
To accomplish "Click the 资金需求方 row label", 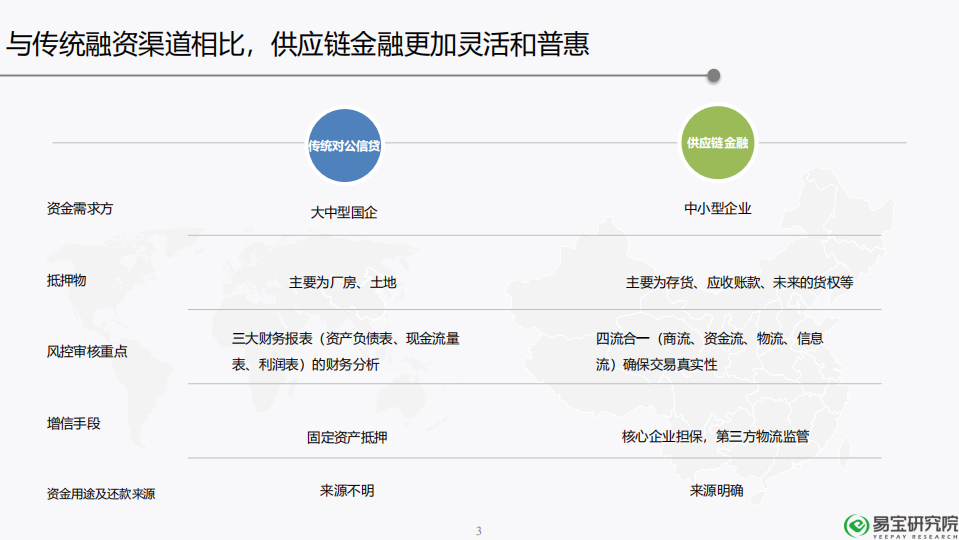I will point(80,209).
